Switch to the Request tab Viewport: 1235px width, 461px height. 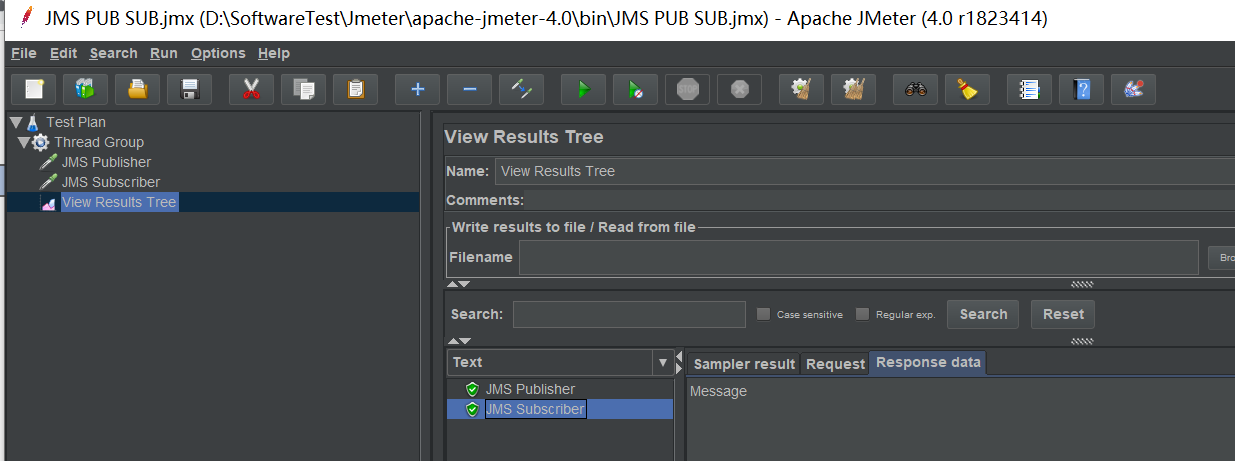pyautogui.click(x=835, y=364)
